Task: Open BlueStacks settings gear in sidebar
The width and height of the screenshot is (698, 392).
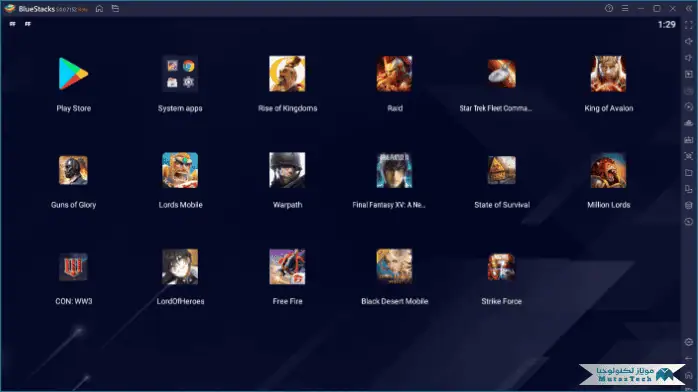Action: [x=689, y=342]
